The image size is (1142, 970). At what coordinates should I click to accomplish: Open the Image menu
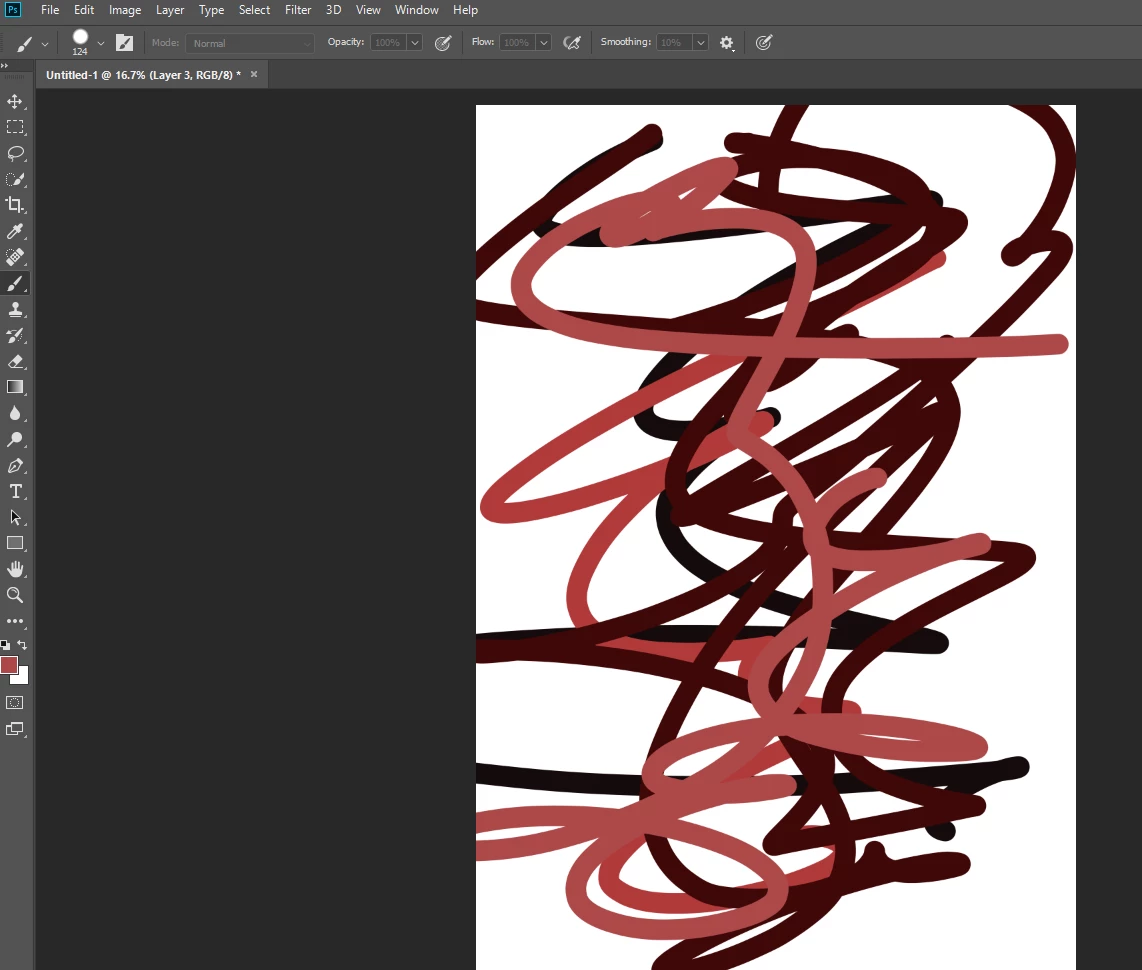(x=125, y=10)
